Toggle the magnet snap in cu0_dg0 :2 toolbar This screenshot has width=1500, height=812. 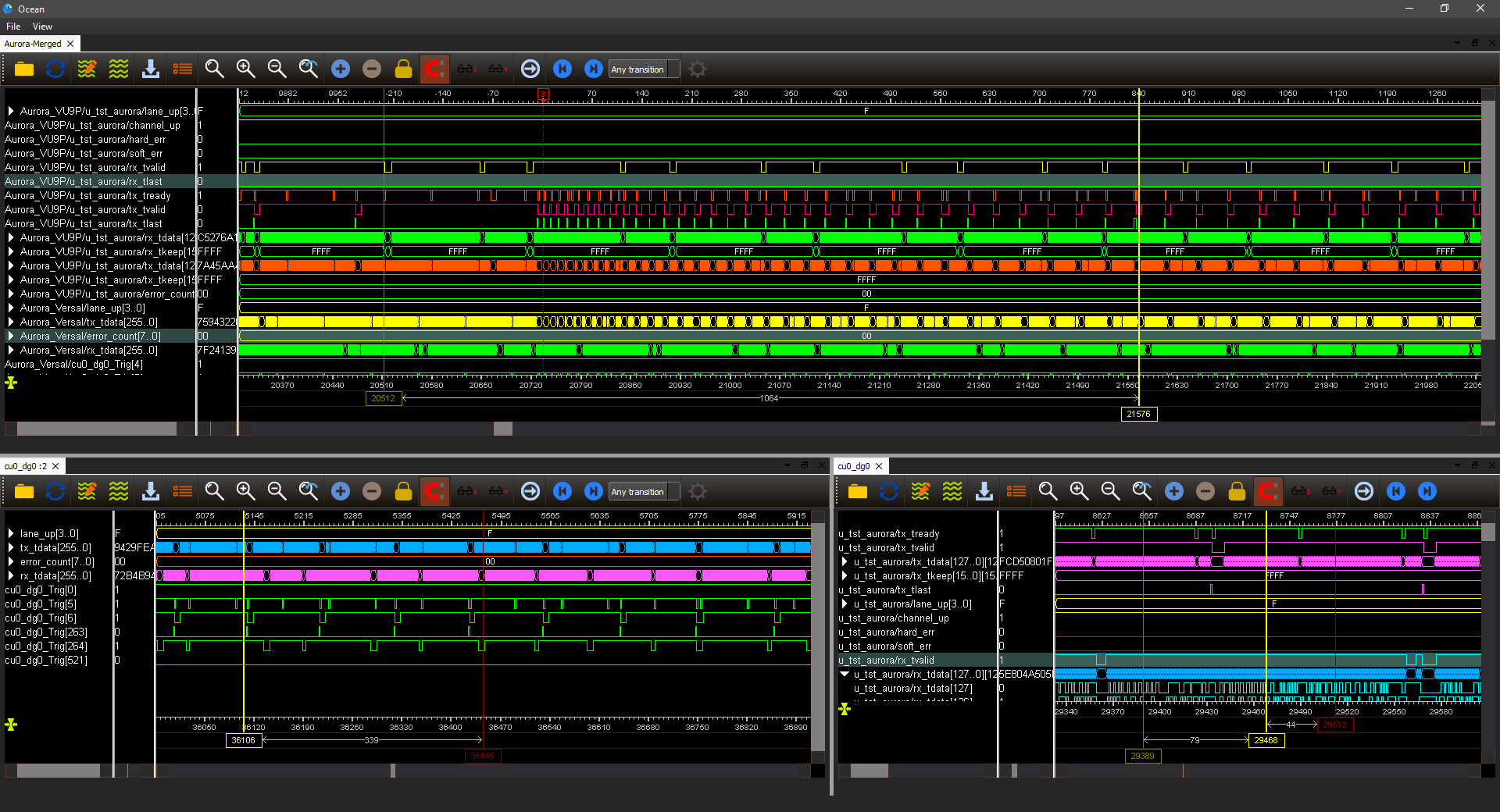[x=434, y=492]
